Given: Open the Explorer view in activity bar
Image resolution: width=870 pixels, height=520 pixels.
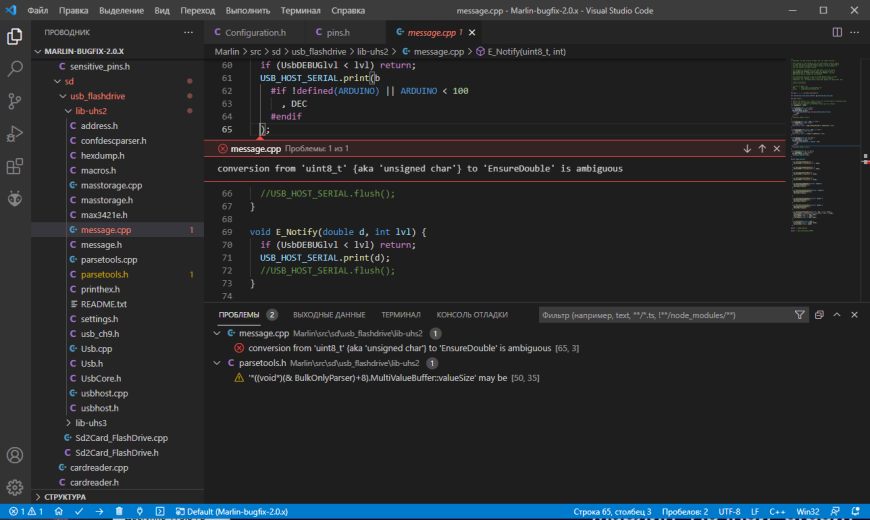Looking at the screenshot, I should pyautogui.click(x=15, y=37).
